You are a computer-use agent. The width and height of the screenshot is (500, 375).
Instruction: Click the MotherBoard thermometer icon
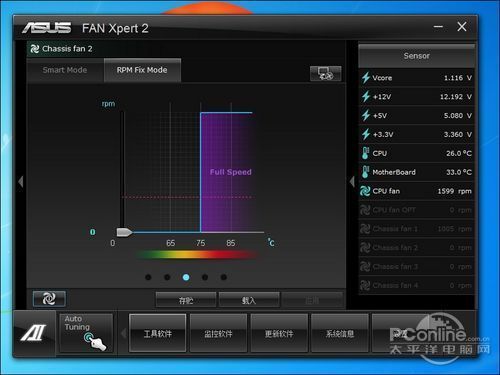365,172
